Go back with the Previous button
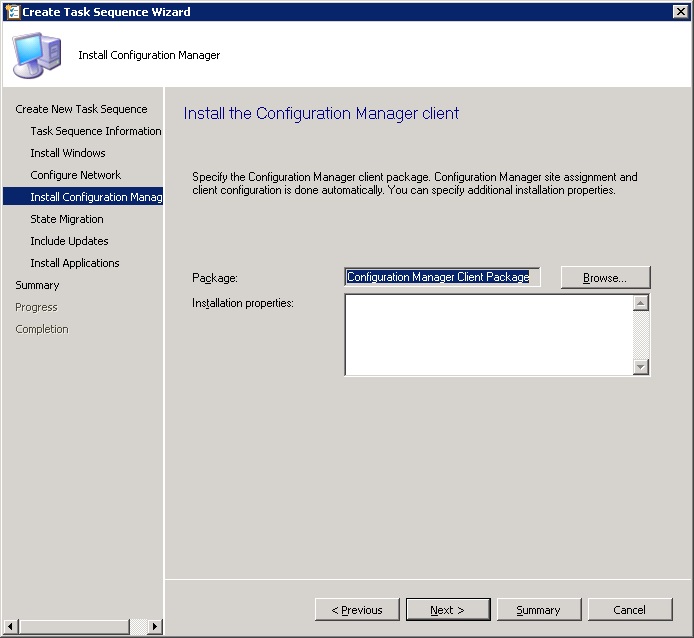 coord(355,610)
